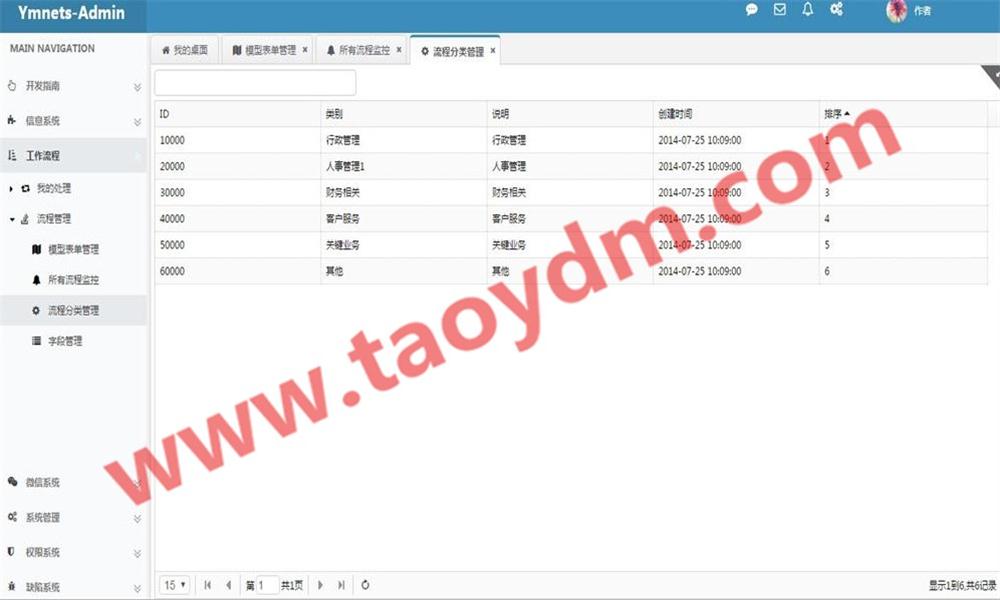Screen dimensions: 1000x600
Task: Sort by the 类别 column header
Action: coord(404,113)
